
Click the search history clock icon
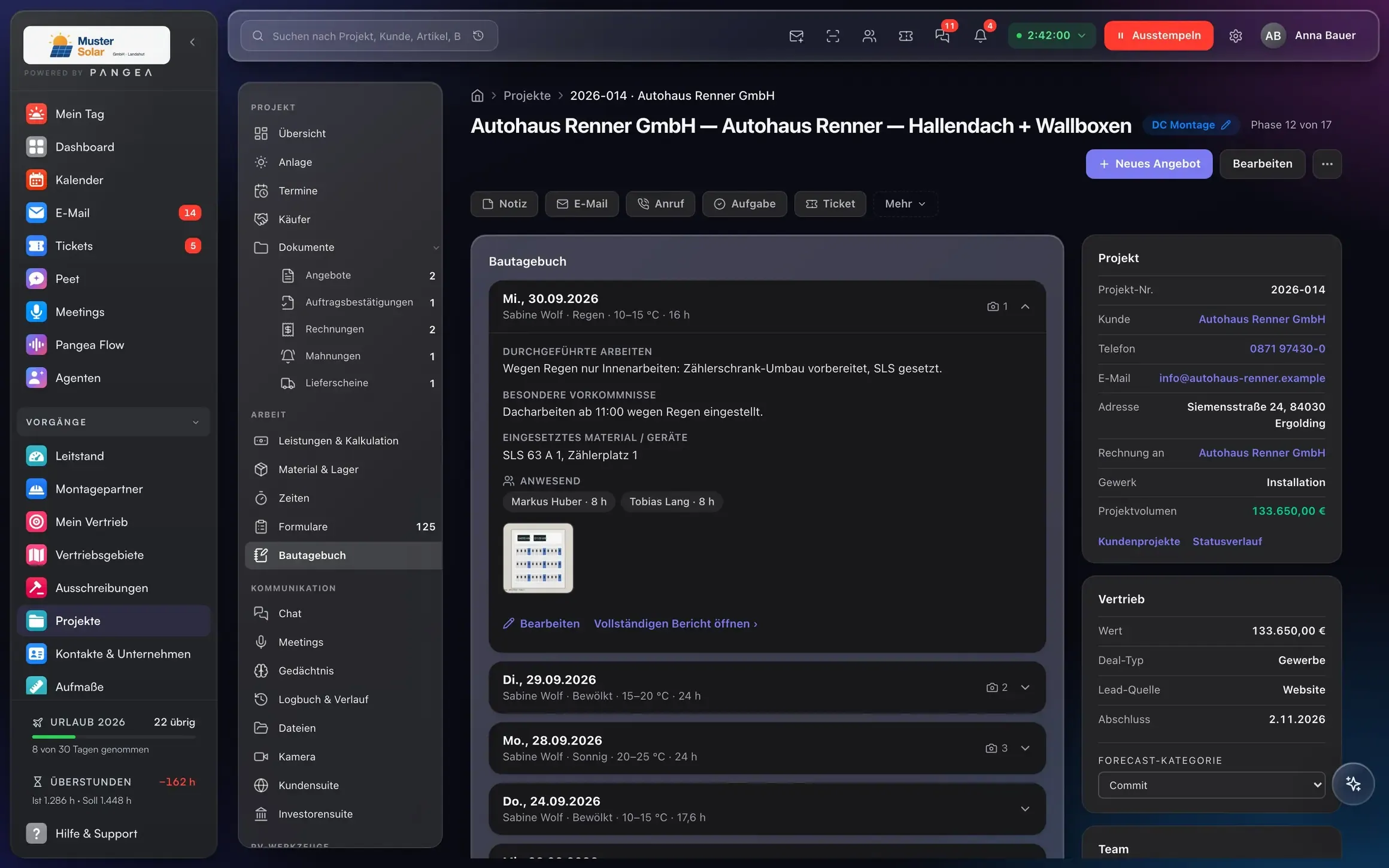[478, 36]
